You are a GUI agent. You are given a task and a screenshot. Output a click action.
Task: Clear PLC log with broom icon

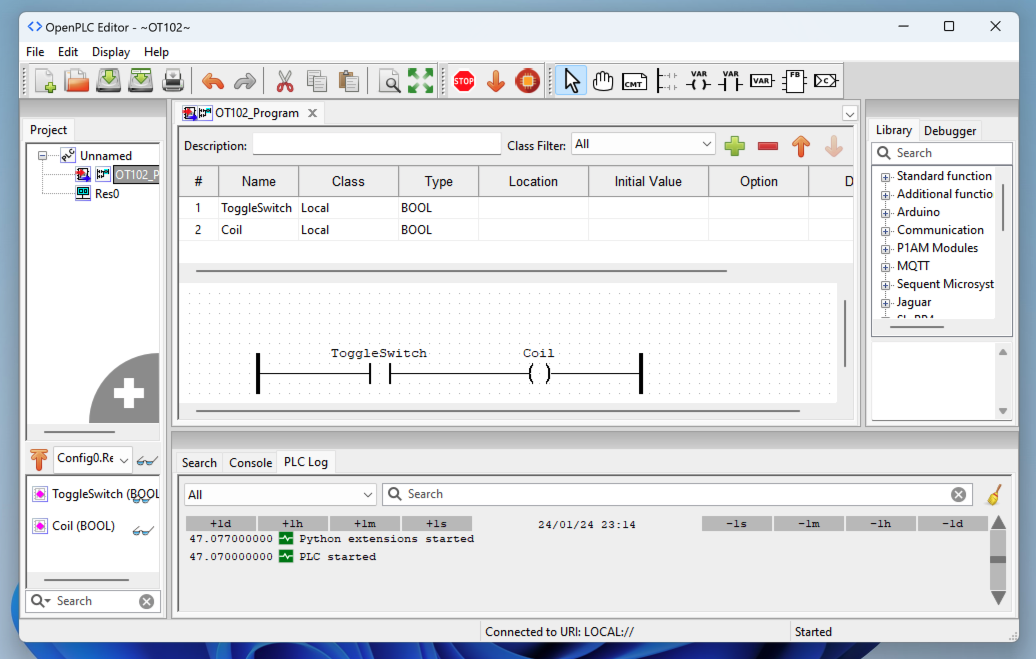(x=995, y=494)
